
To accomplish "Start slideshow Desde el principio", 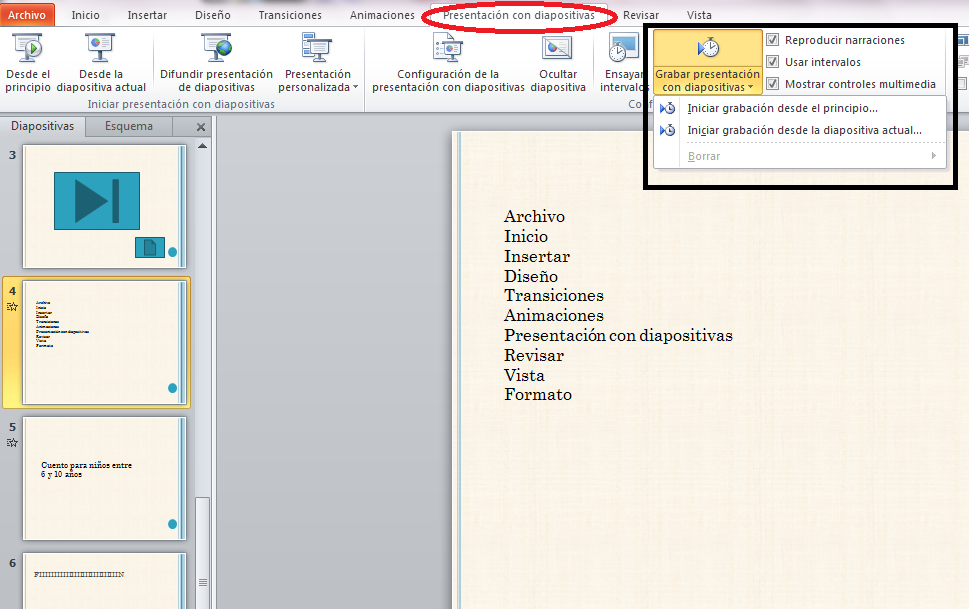I will pos(28,62).
